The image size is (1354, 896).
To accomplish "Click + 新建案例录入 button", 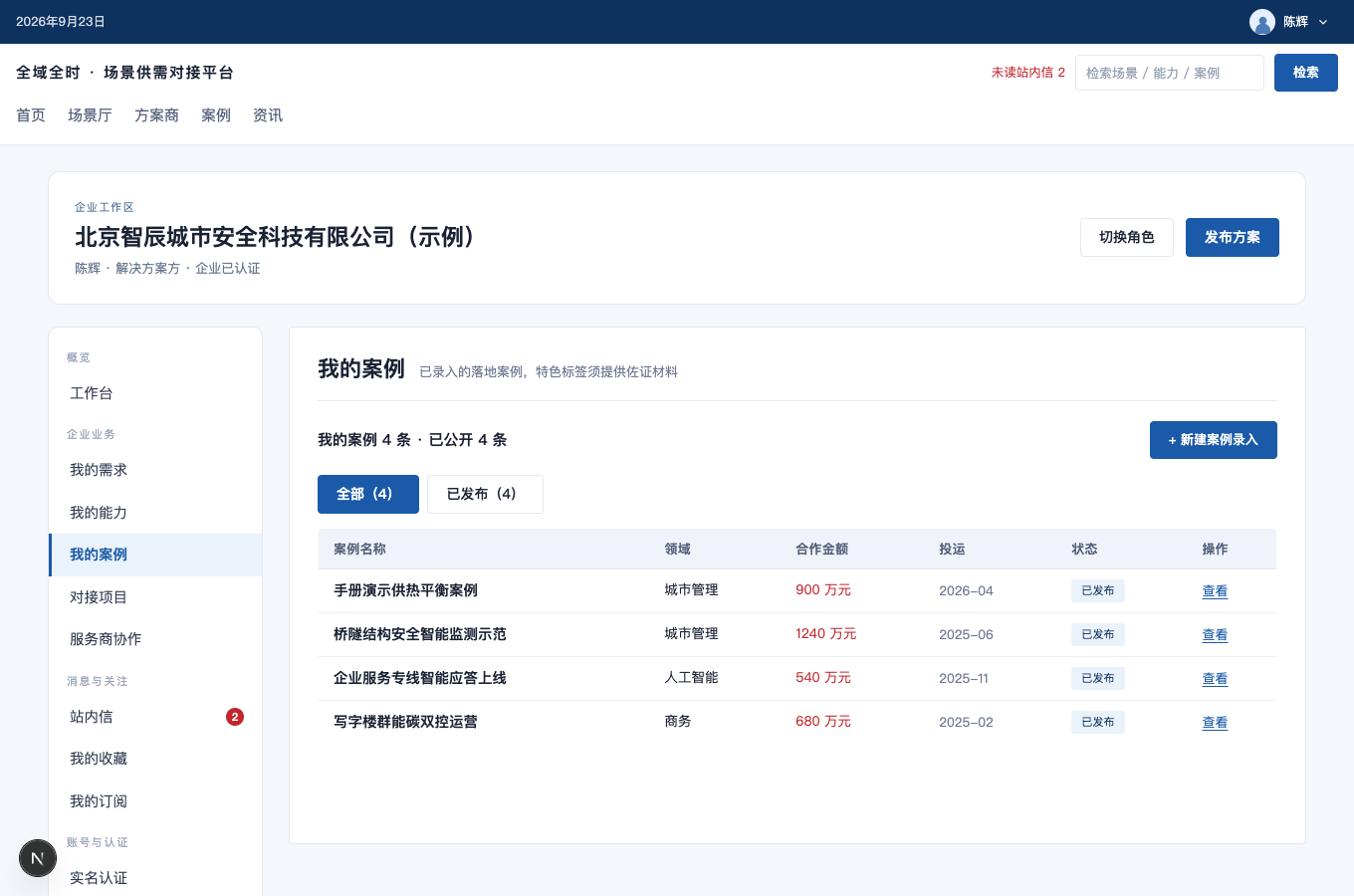I will tap(1214, 440).
